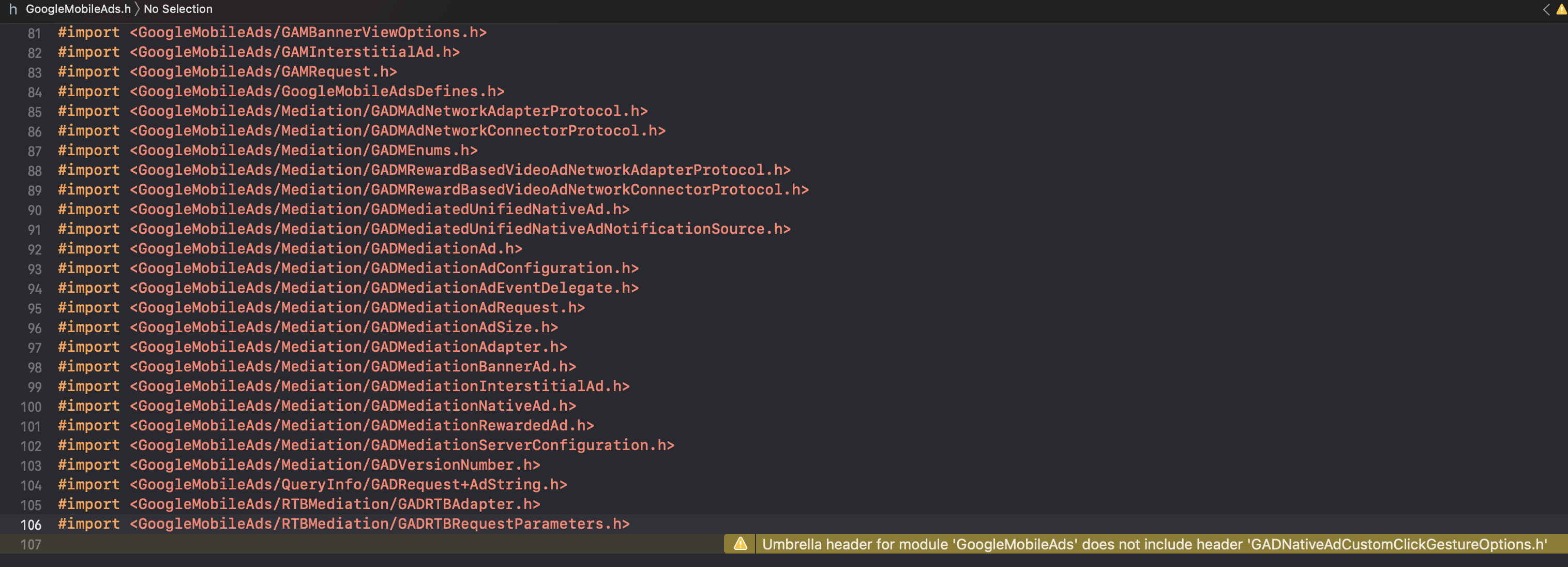Click the GADMEnums.h import on line 87
The height and width of the screenshot is (567, 1568).
pos(267,151)
